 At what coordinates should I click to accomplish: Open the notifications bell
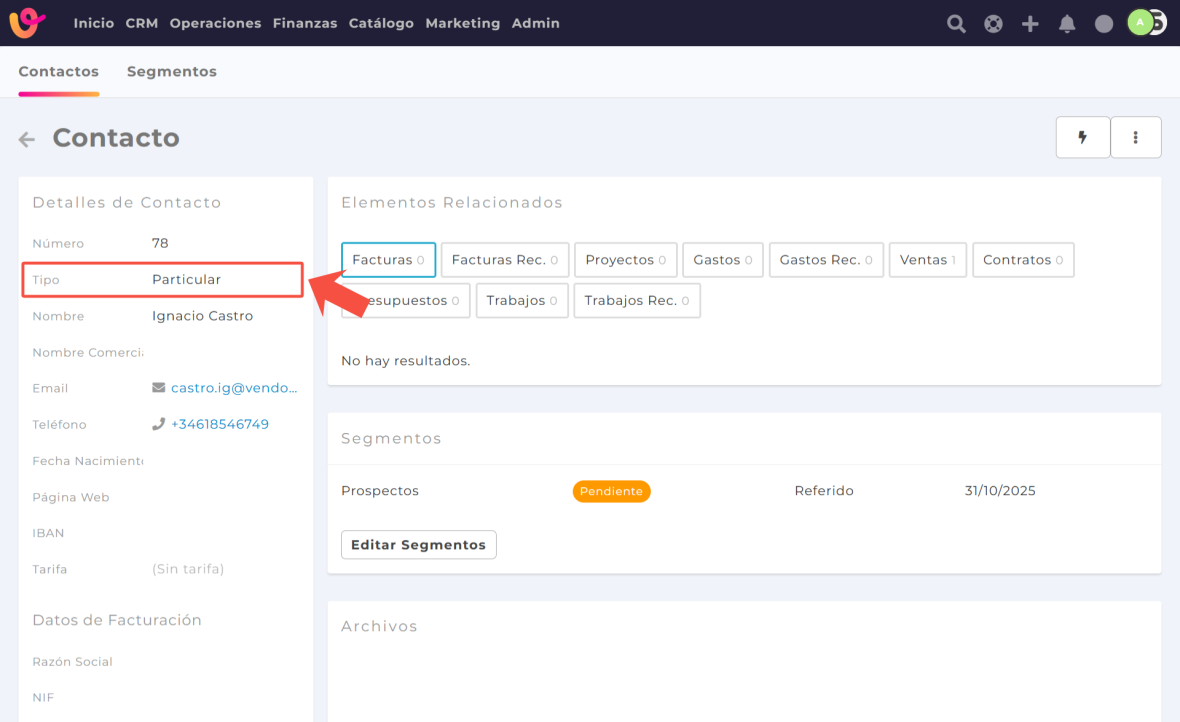click(x=1067, y=24)
